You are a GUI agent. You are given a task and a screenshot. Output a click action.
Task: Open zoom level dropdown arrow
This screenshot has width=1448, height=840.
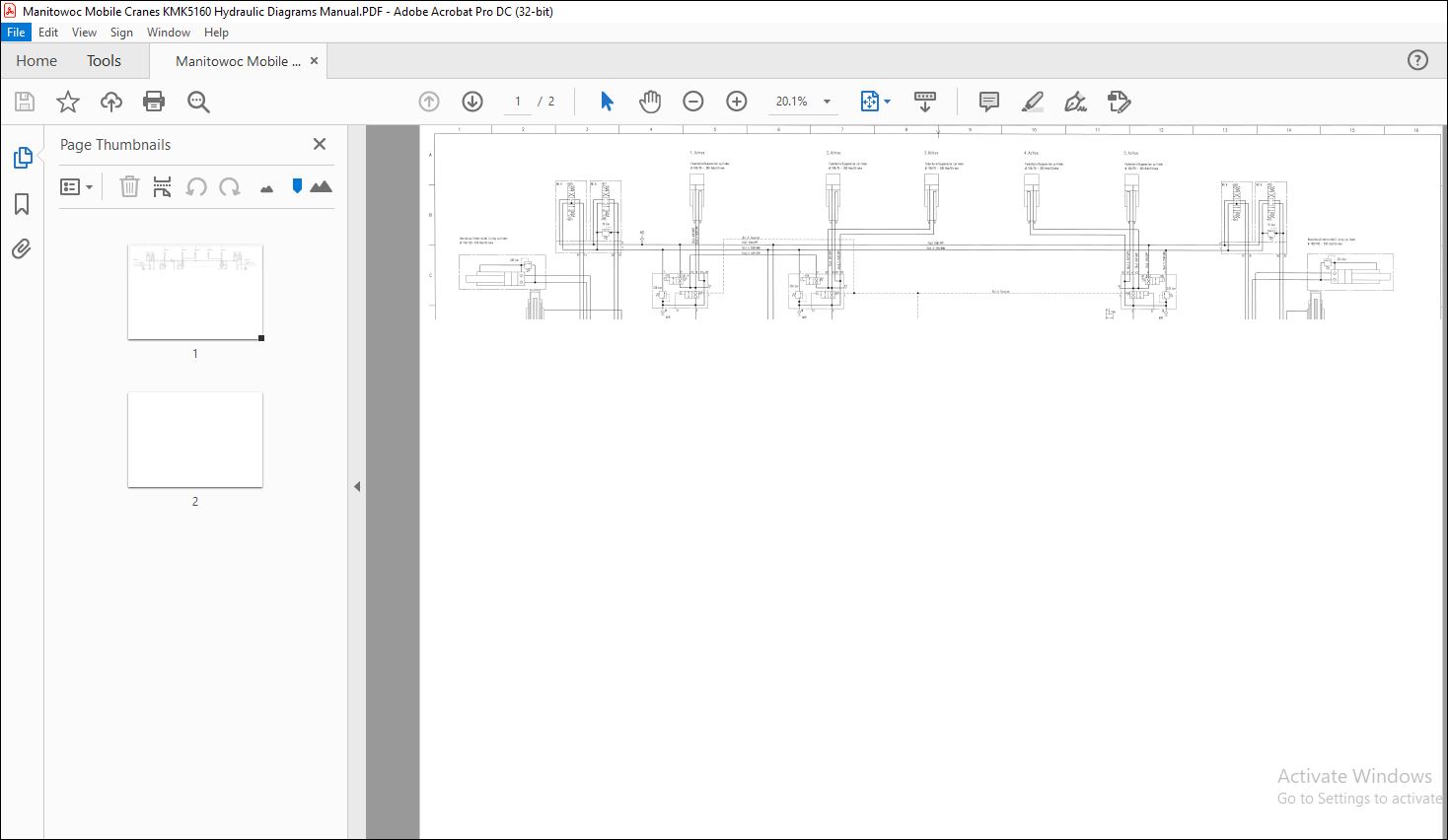click(x=827, y=102)
